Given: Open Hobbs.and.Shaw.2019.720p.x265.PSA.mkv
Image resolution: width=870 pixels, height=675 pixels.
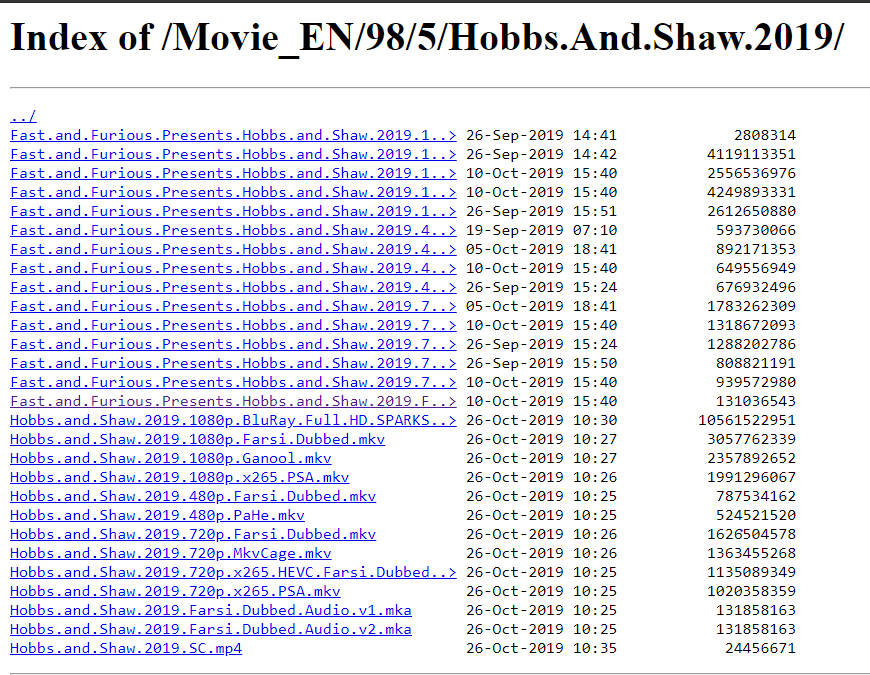Looking at the screenshot, I should pyautogui.click(x=175, y=591).
